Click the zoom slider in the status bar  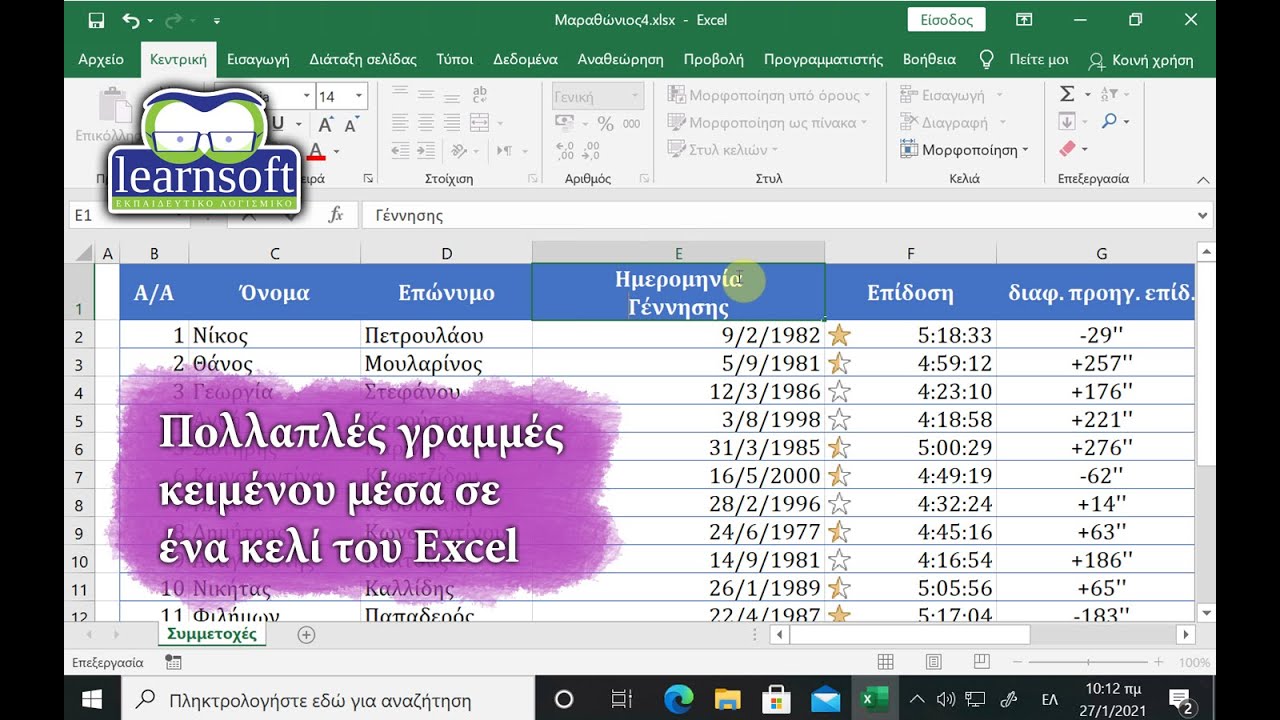click(1086, 662)
